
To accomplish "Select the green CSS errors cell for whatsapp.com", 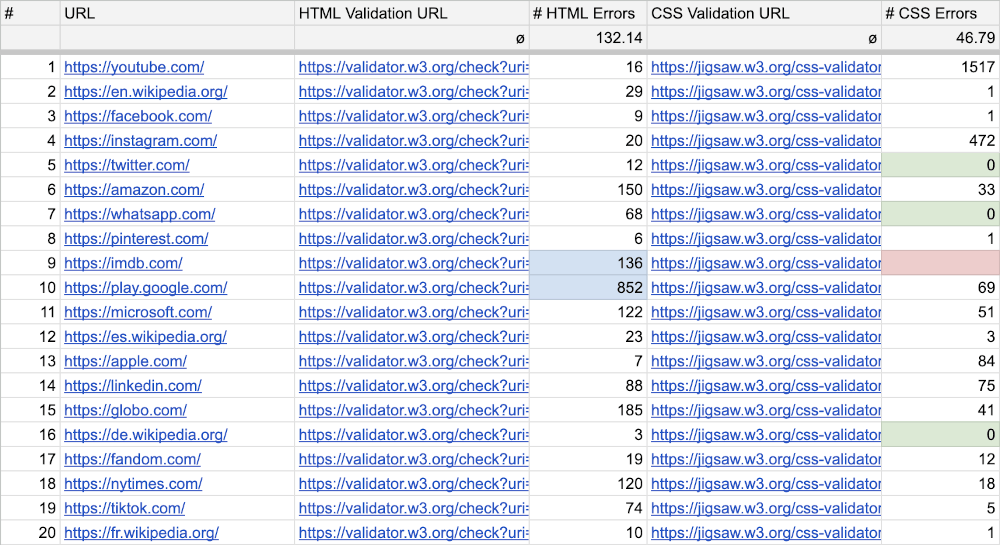I will 941,214.
